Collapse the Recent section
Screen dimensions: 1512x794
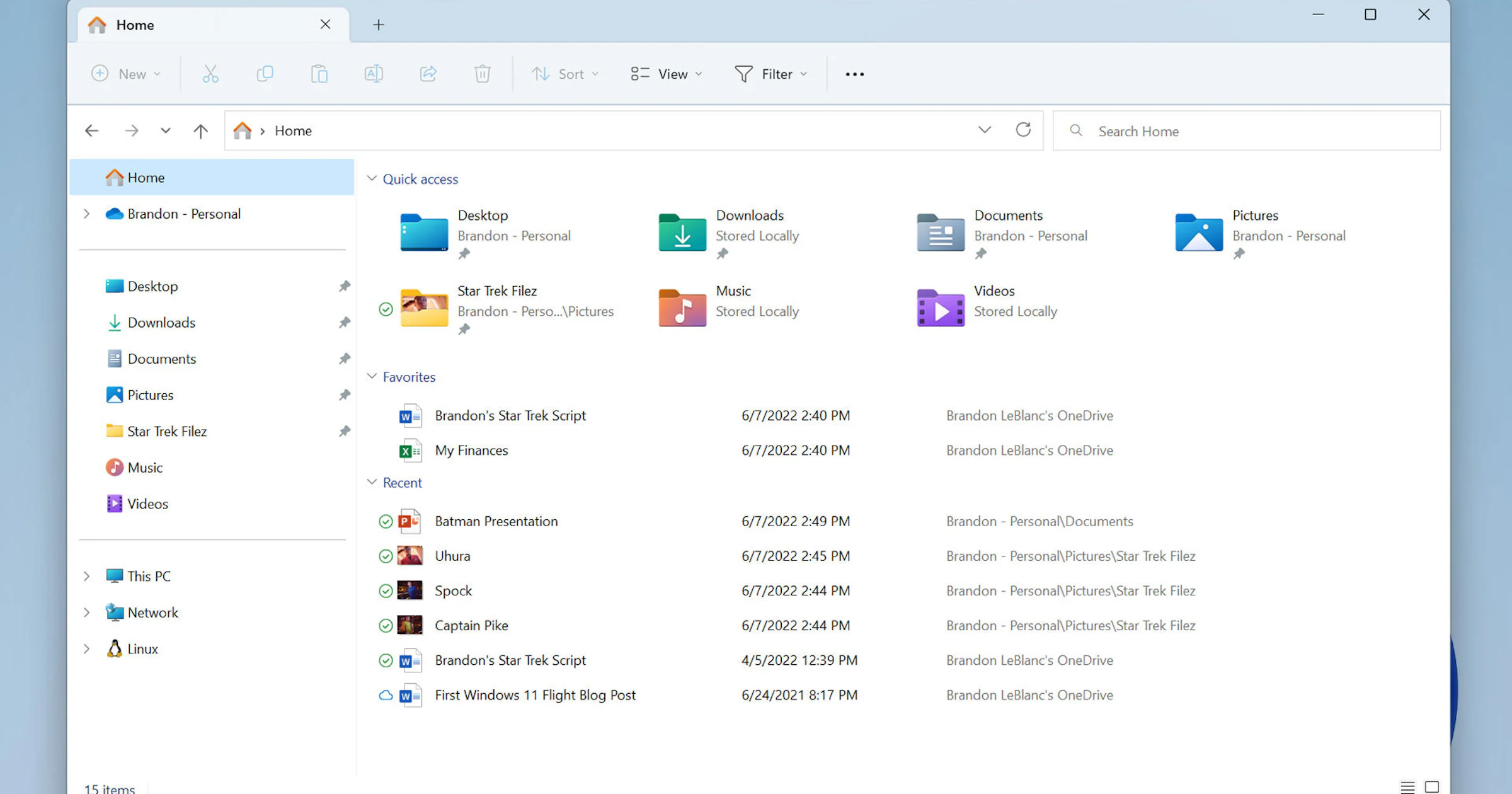tap(372, 482)
